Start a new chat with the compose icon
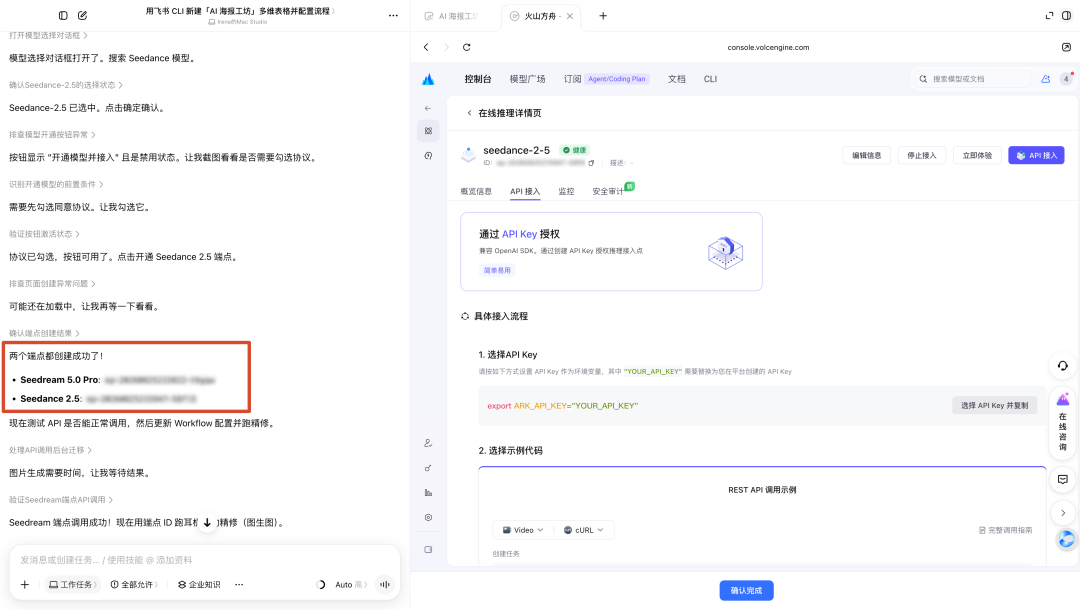This screenshot has height=610, width=1080. pyautogui.click(x=83, y=15)
